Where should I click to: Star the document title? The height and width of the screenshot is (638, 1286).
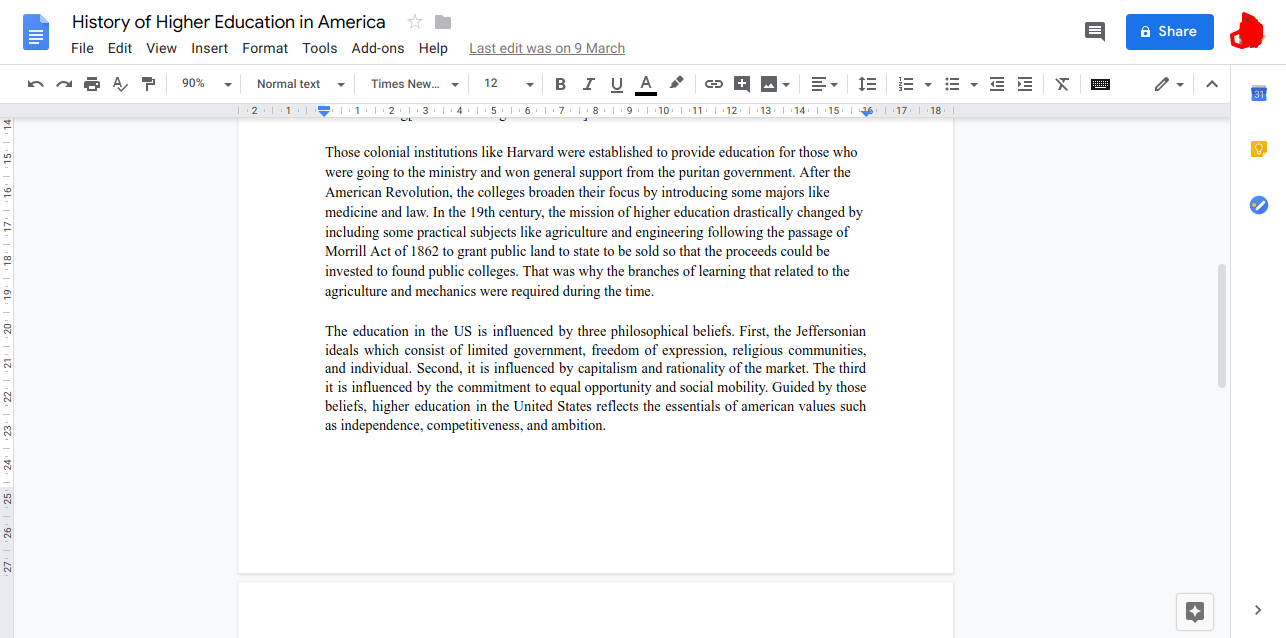(x=415, y=22)
